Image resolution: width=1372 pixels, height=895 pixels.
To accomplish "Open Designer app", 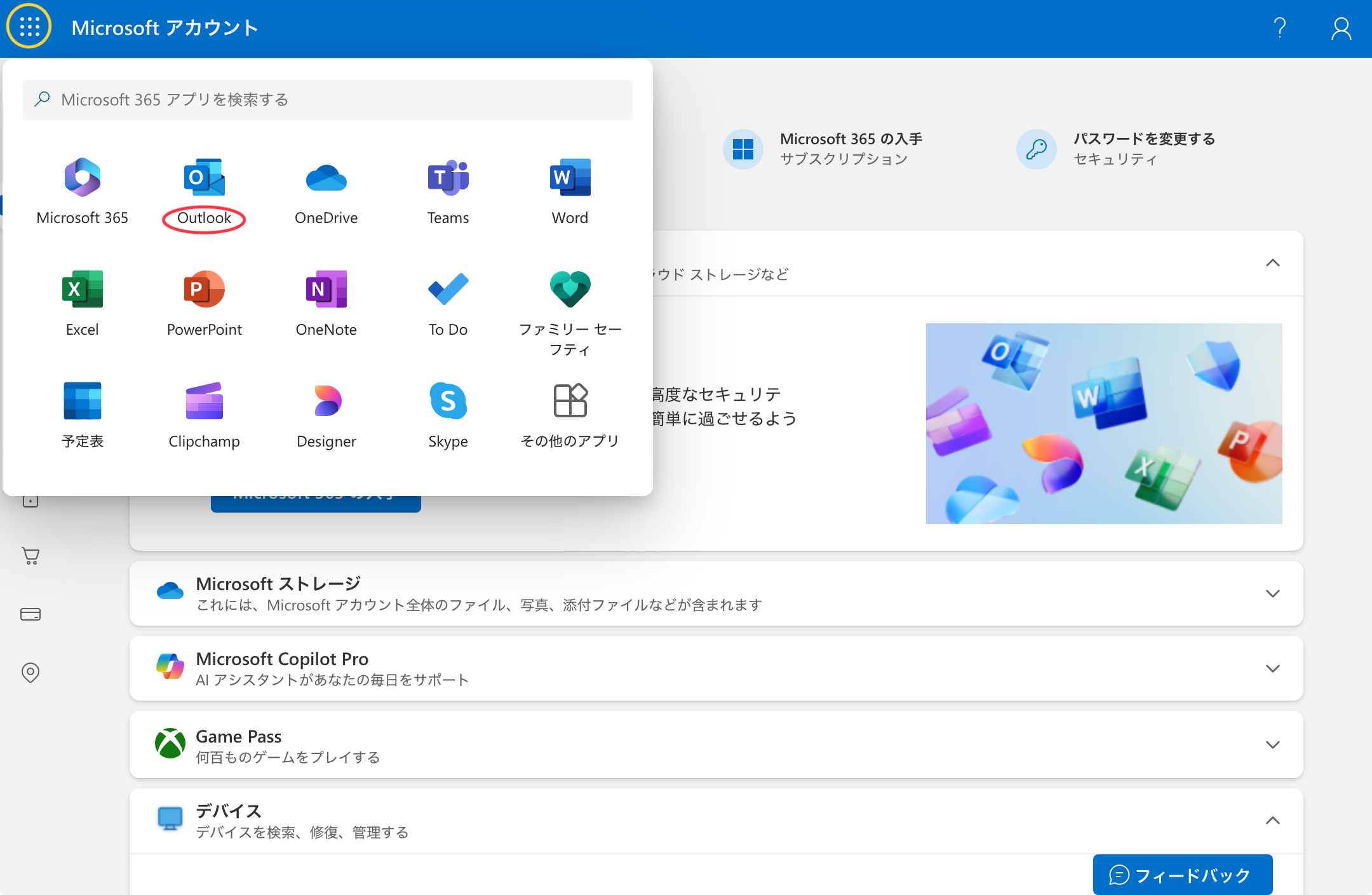I will coord(326,415).
